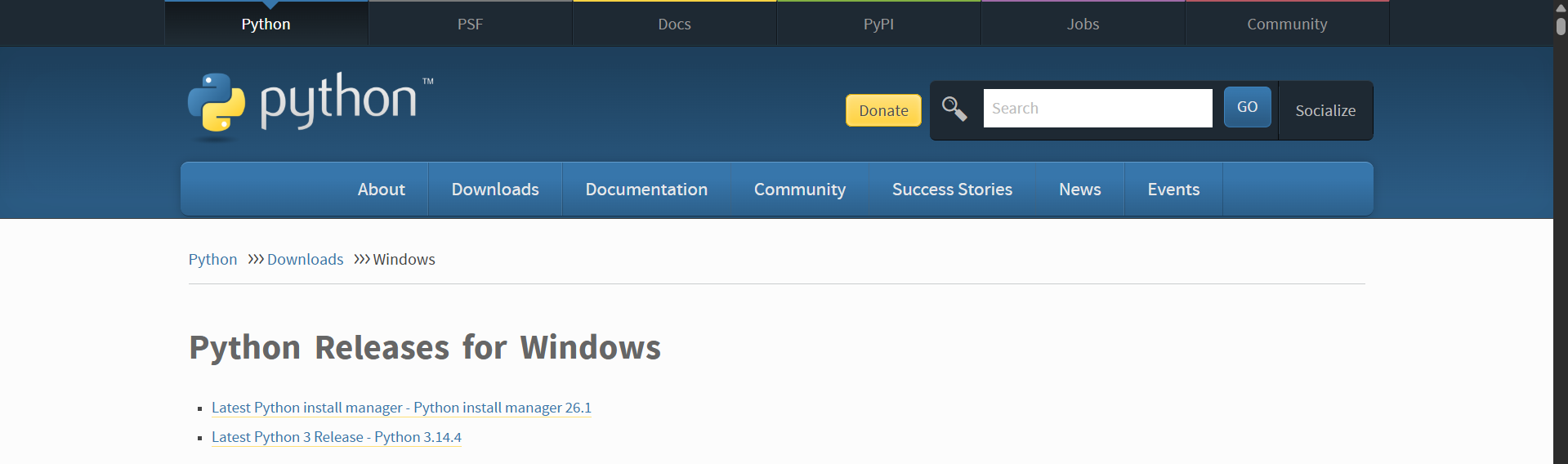The height and width of the screenshot is (464, 1568).
Task: Open the Socialize menu
Action: (x=1325, y=110)
